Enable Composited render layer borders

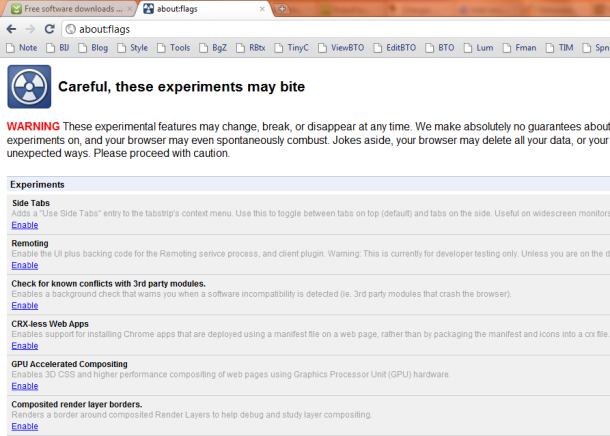[25, 426]
